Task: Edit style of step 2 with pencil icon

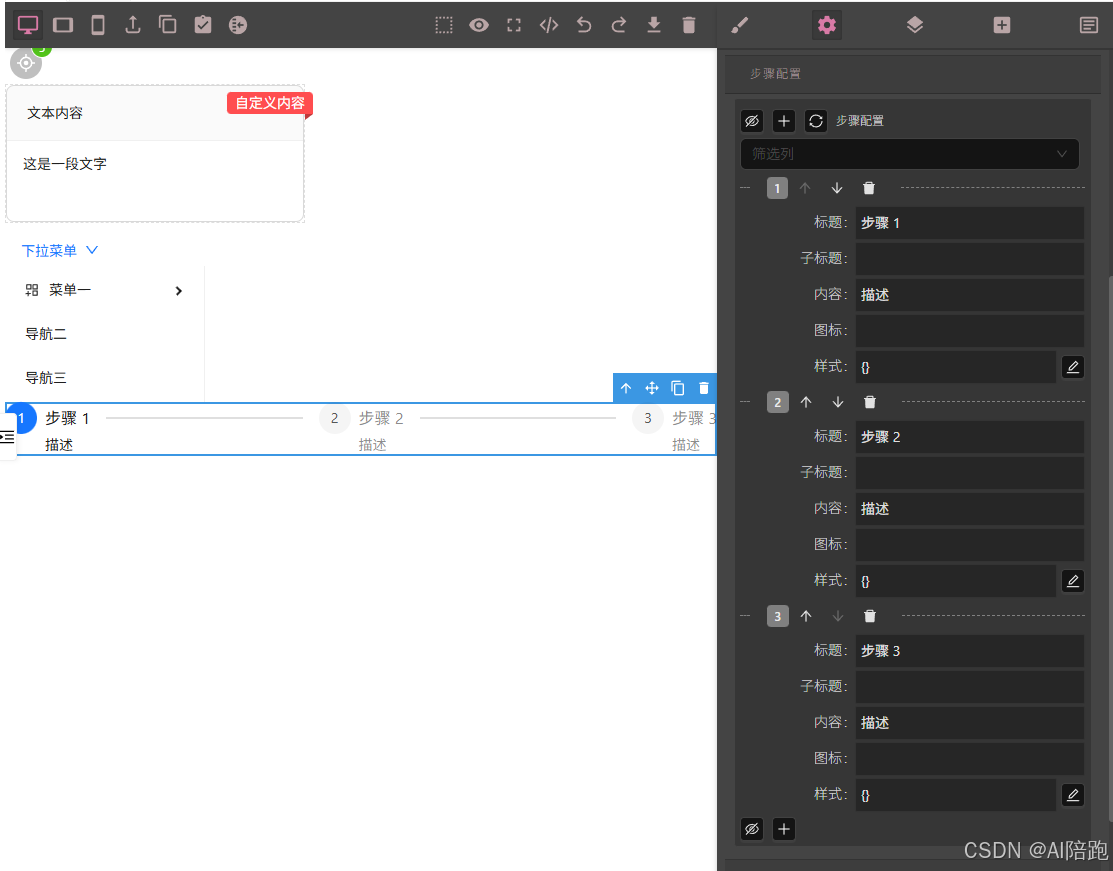Action: (x=1073, y=581)
